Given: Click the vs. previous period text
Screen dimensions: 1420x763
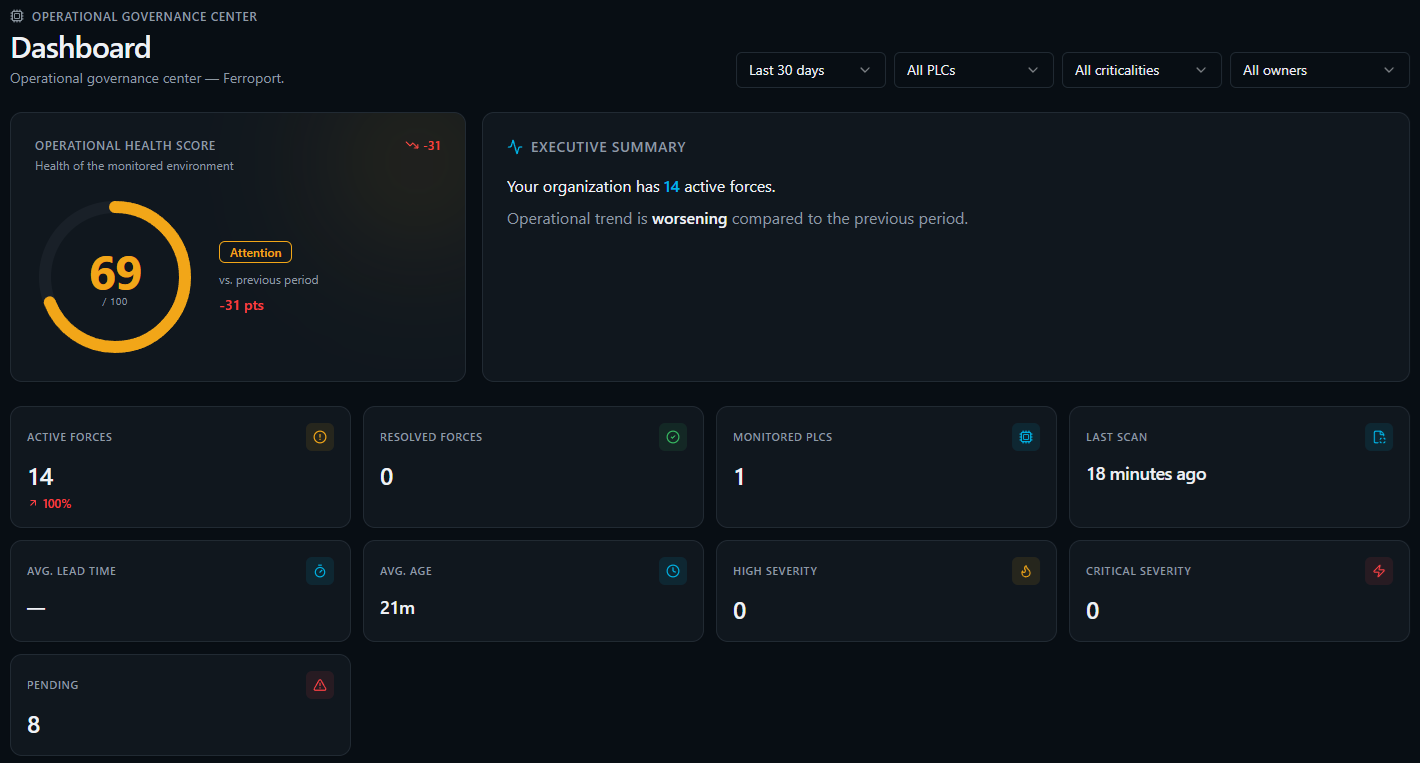Looking at the screenshot, I should coord(269,280).
